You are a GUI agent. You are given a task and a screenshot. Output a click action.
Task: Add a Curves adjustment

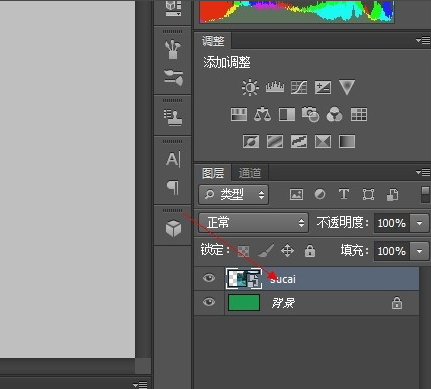pos(299,87)
